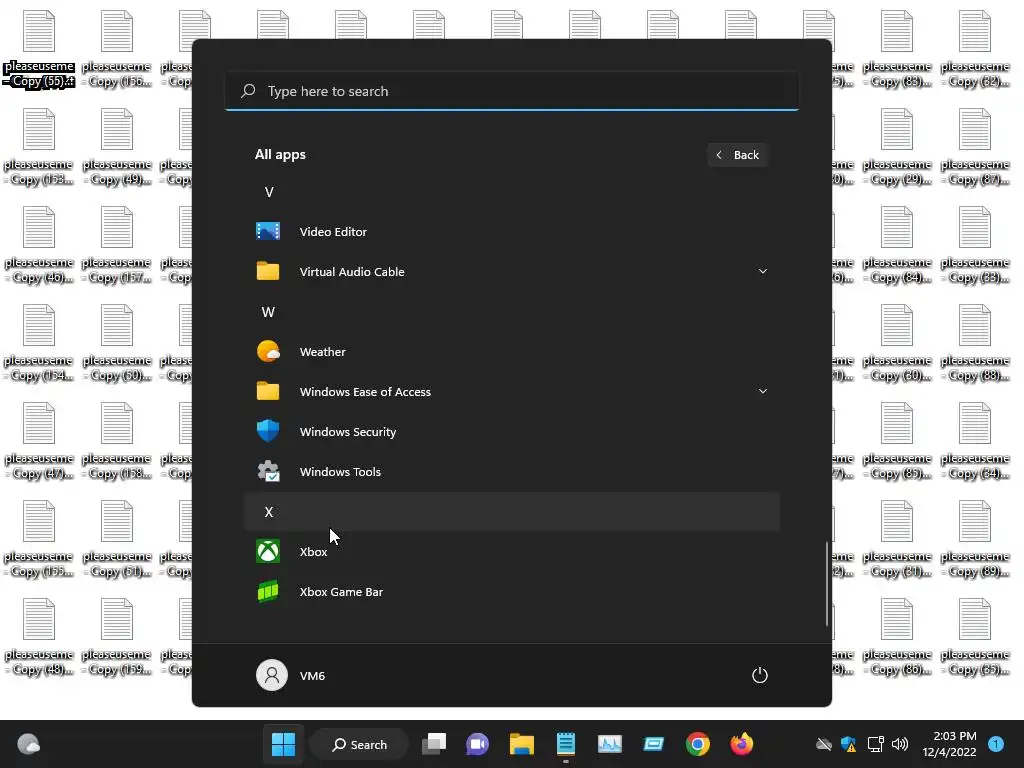1024x768 pixels.
Task: Select desktop file pleaseuseme - Copy (55)
Action: click(39, 50)
